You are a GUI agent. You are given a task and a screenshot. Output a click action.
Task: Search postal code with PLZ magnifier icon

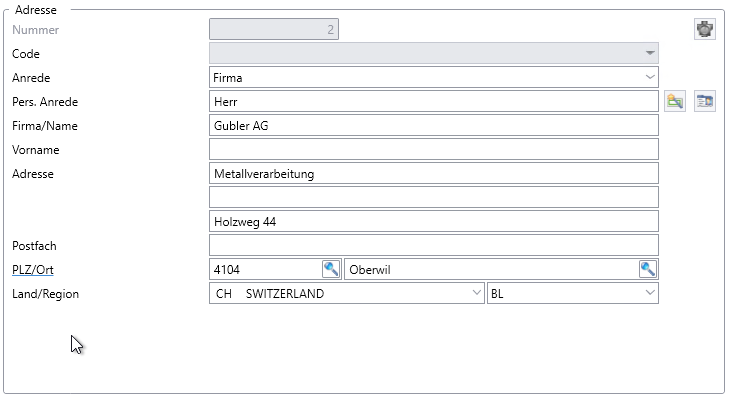[331, 269]
